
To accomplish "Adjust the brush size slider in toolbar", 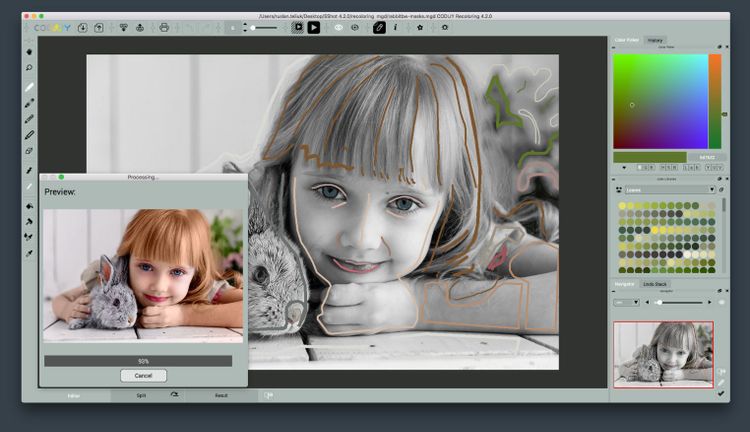I will coord(265,28).
